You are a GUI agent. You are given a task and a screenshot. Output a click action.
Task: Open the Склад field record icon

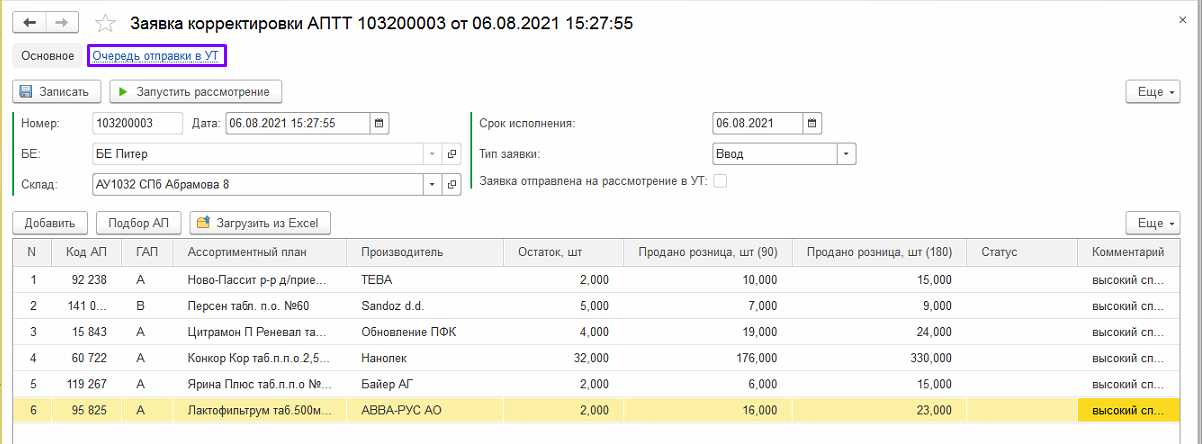pos(452,185)
